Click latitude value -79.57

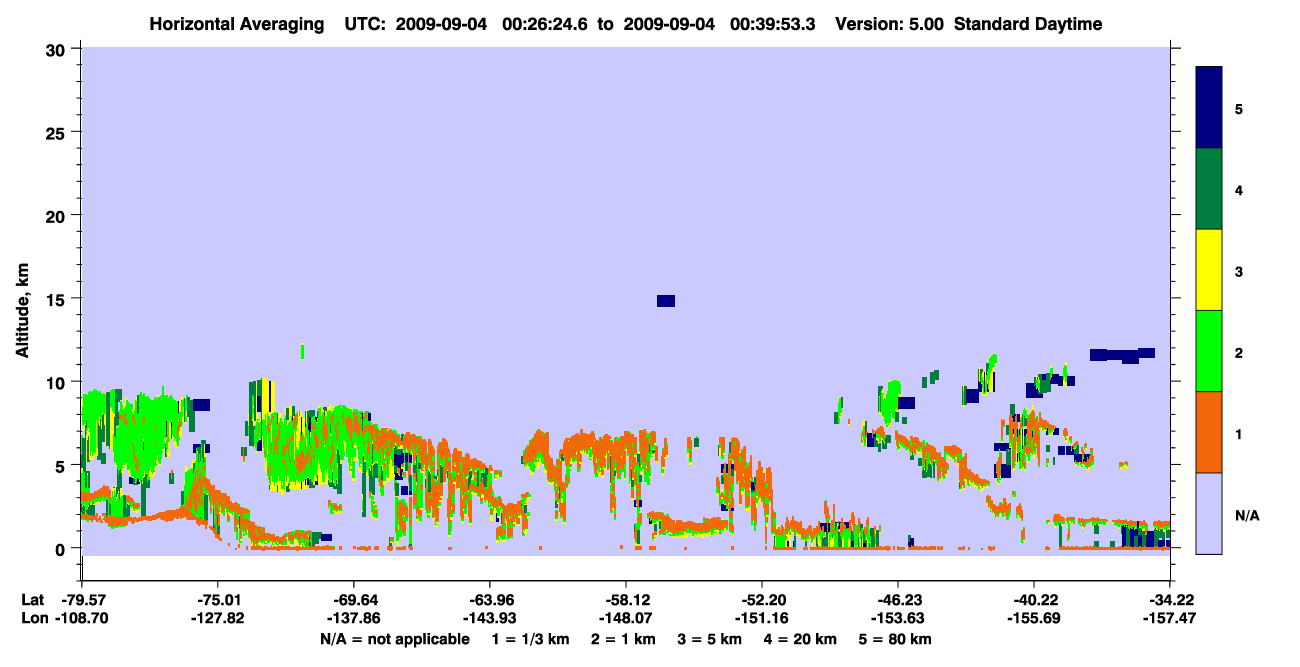coord(82,599)
